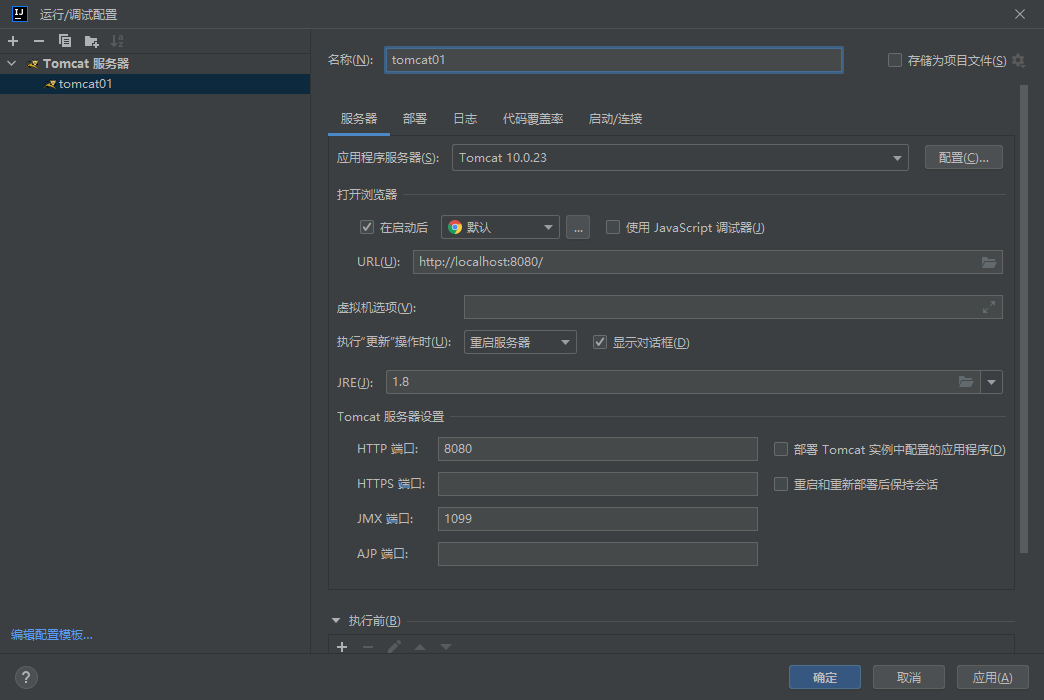
Task: Copy the selected configuration
Action: 65,41
